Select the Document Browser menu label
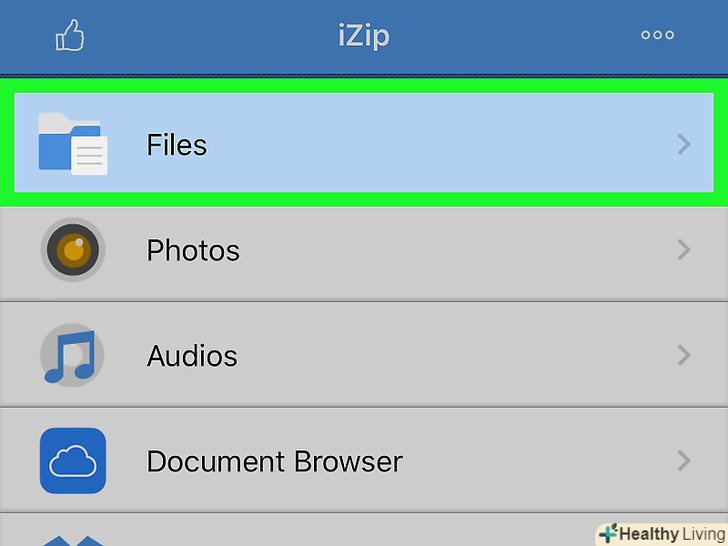 click(274, 461)
